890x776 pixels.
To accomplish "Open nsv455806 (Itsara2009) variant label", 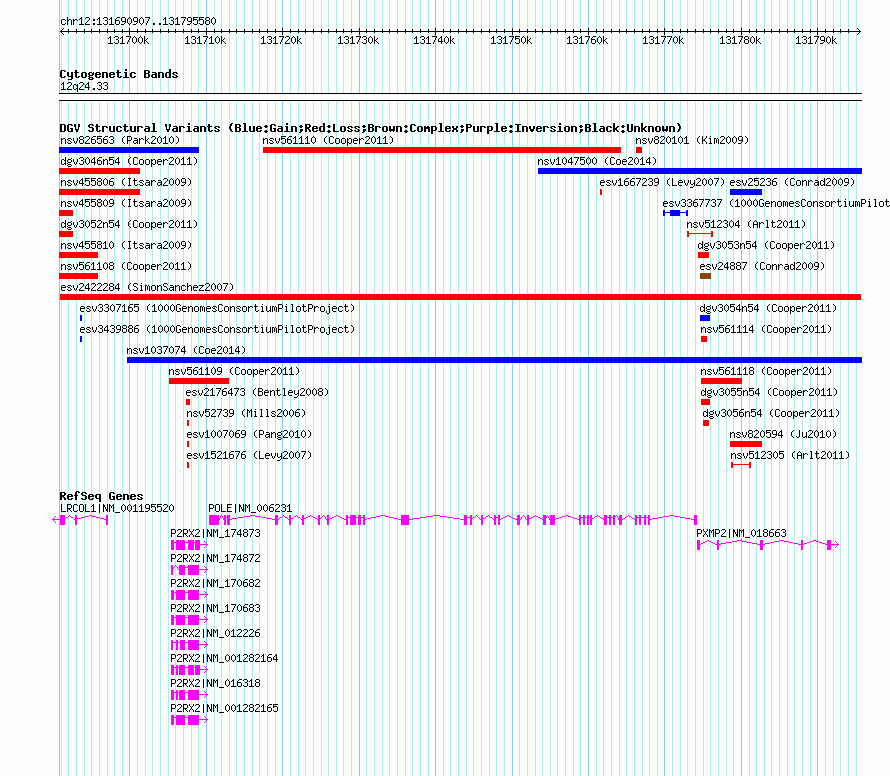I will [126, 182].
